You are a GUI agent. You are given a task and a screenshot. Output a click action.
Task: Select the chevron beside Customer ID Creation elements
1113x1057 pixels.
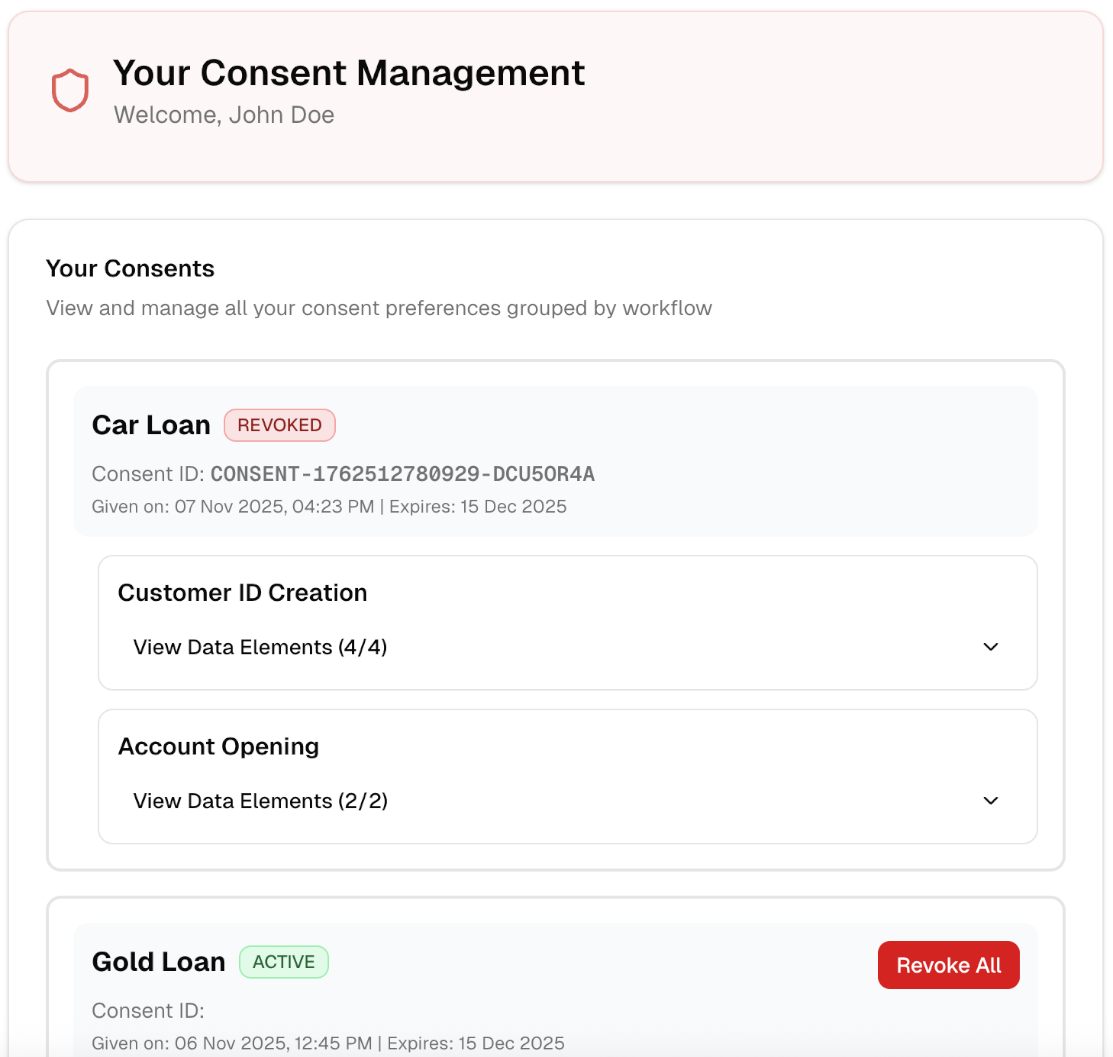coord(990,647)
